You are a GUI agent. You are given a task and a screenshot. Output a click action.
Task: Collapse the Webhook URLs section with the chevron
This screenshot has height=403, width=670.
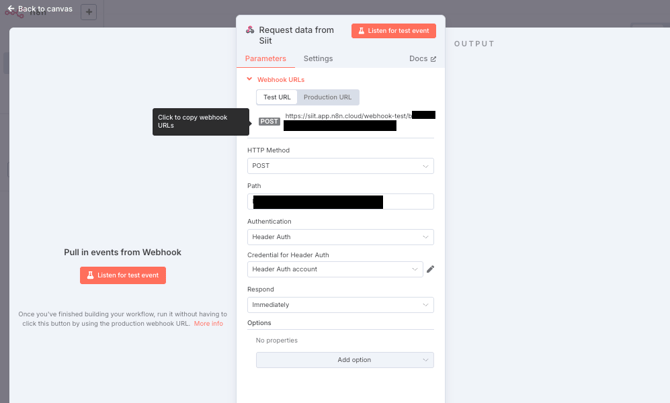pos(250,79)
